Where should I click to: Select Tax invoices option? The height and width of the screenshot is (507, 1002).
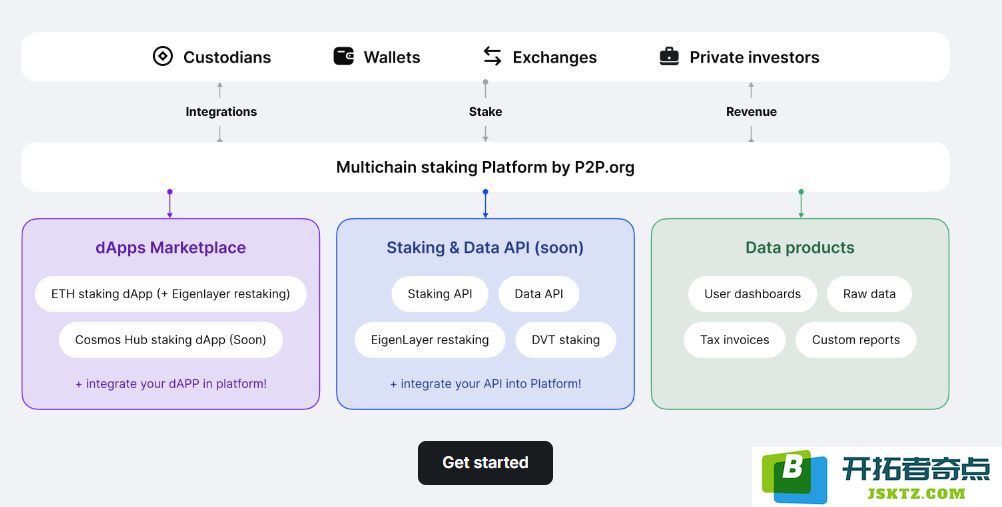pos(734,340)
